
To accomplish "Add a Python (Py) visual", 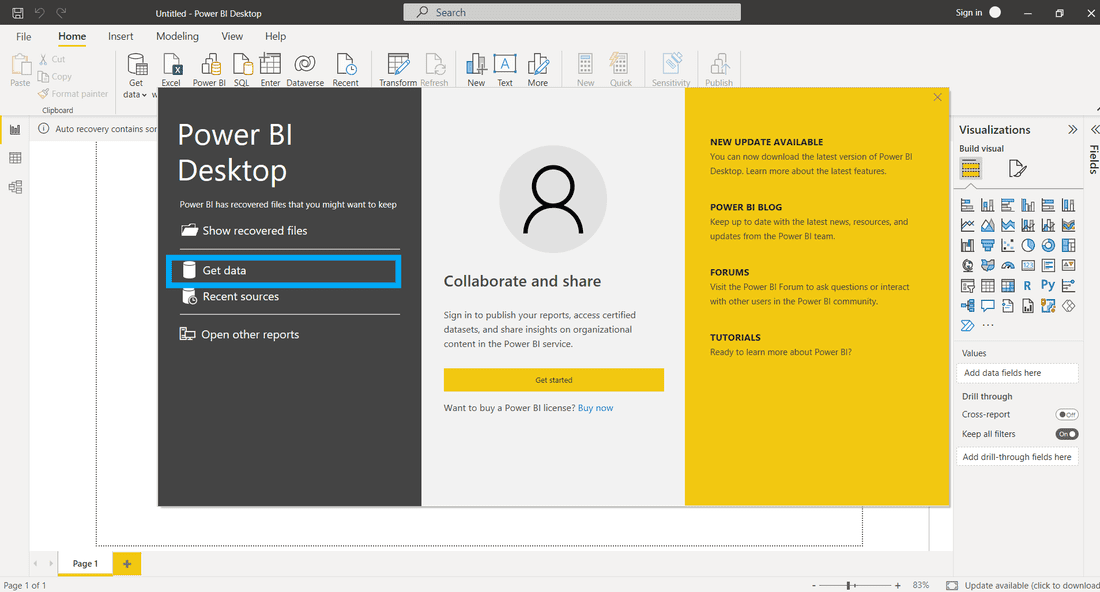I will 1048,285.
